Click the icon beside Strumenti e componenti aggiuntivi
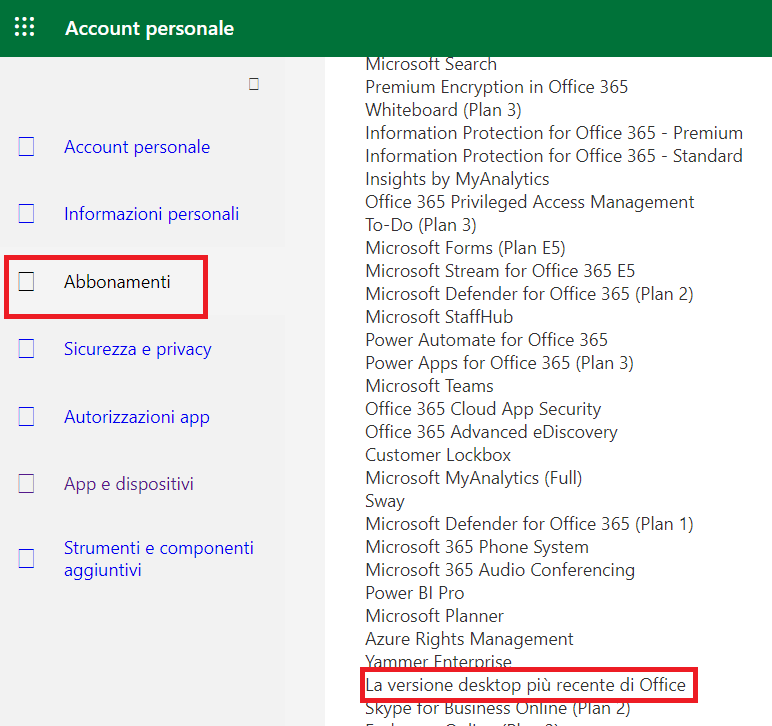 click(26, 558)
